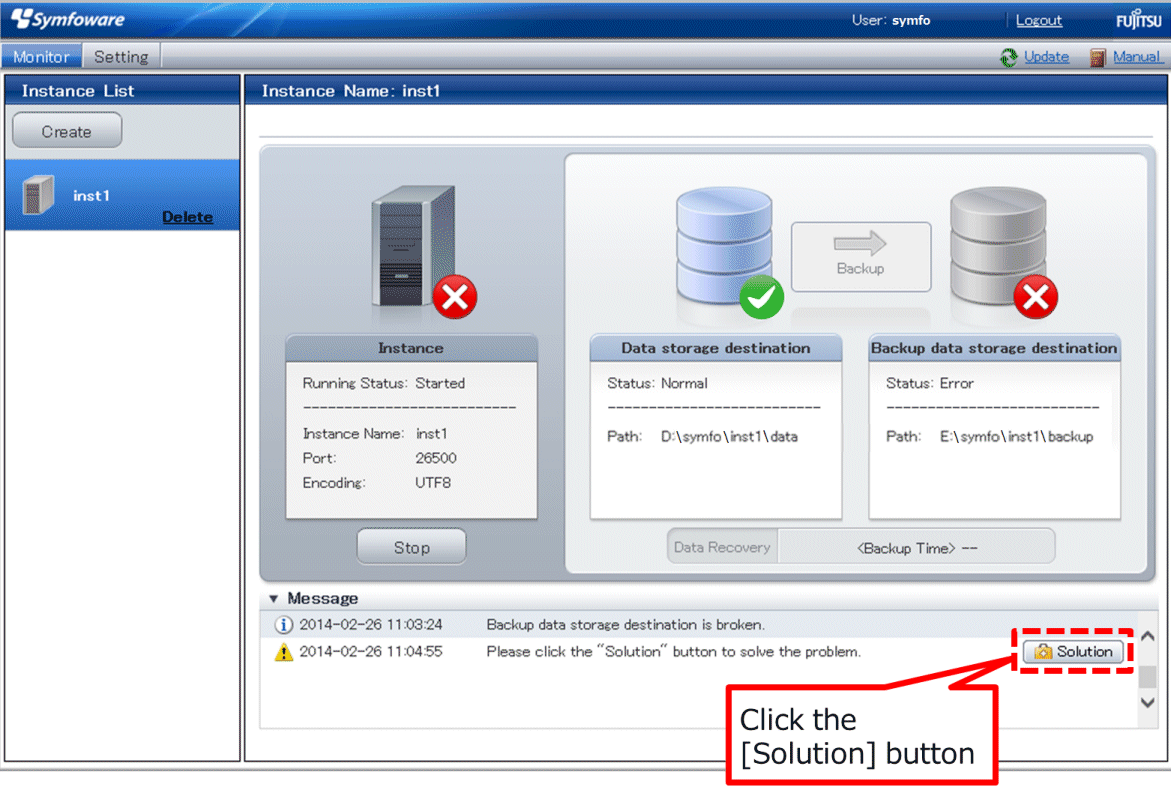This screenshot has height=787, width=1171.
Task: Click the port value 26500
Action: [x=436, y=458]
